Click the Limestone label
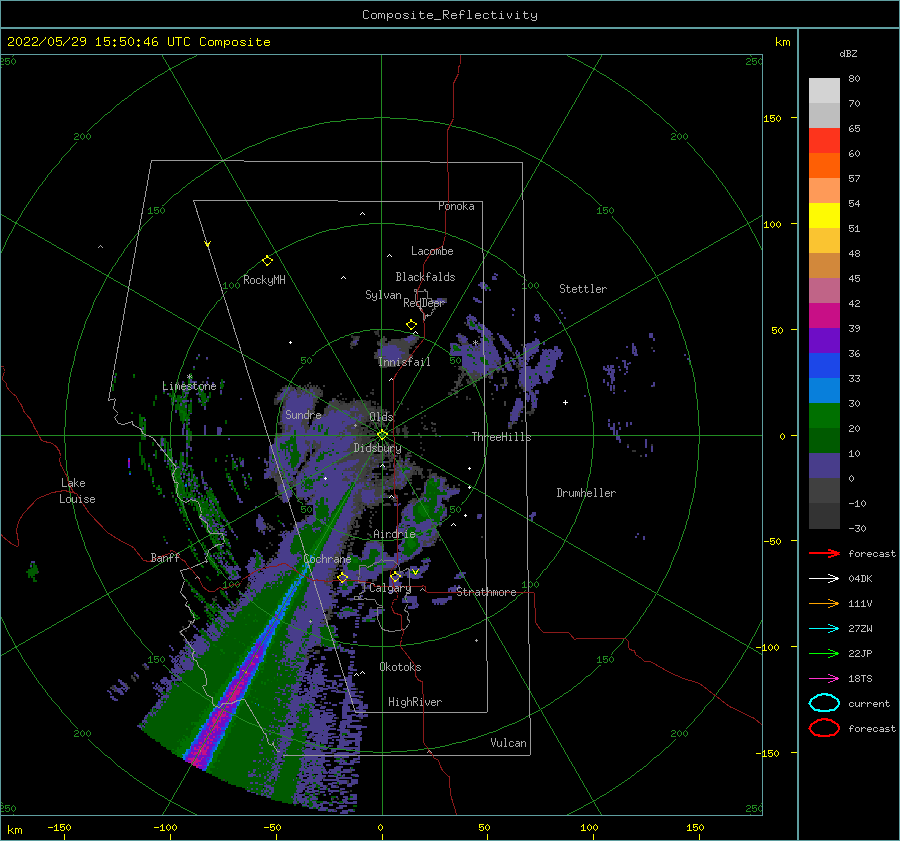900x841 pixels. [x=189, y=386]
